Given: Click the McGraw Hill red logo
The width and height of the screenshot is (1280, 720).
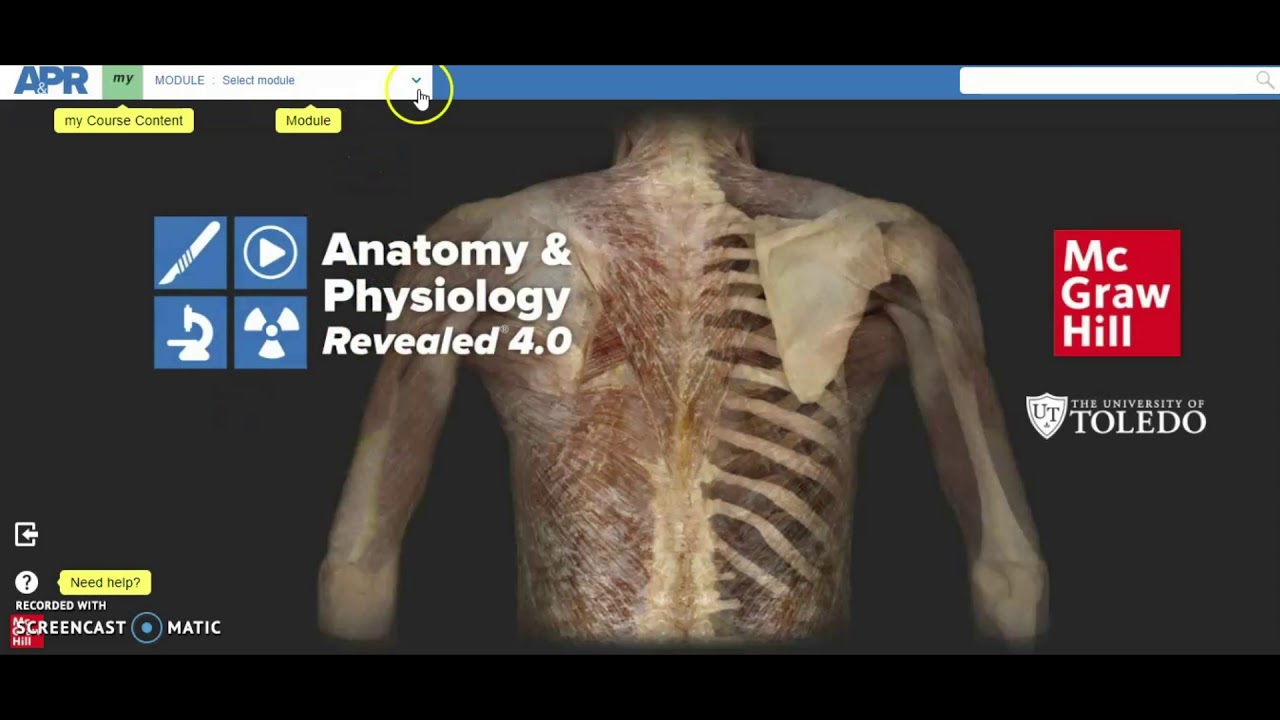Looking at the screenshot, I should coord(1117,293).
